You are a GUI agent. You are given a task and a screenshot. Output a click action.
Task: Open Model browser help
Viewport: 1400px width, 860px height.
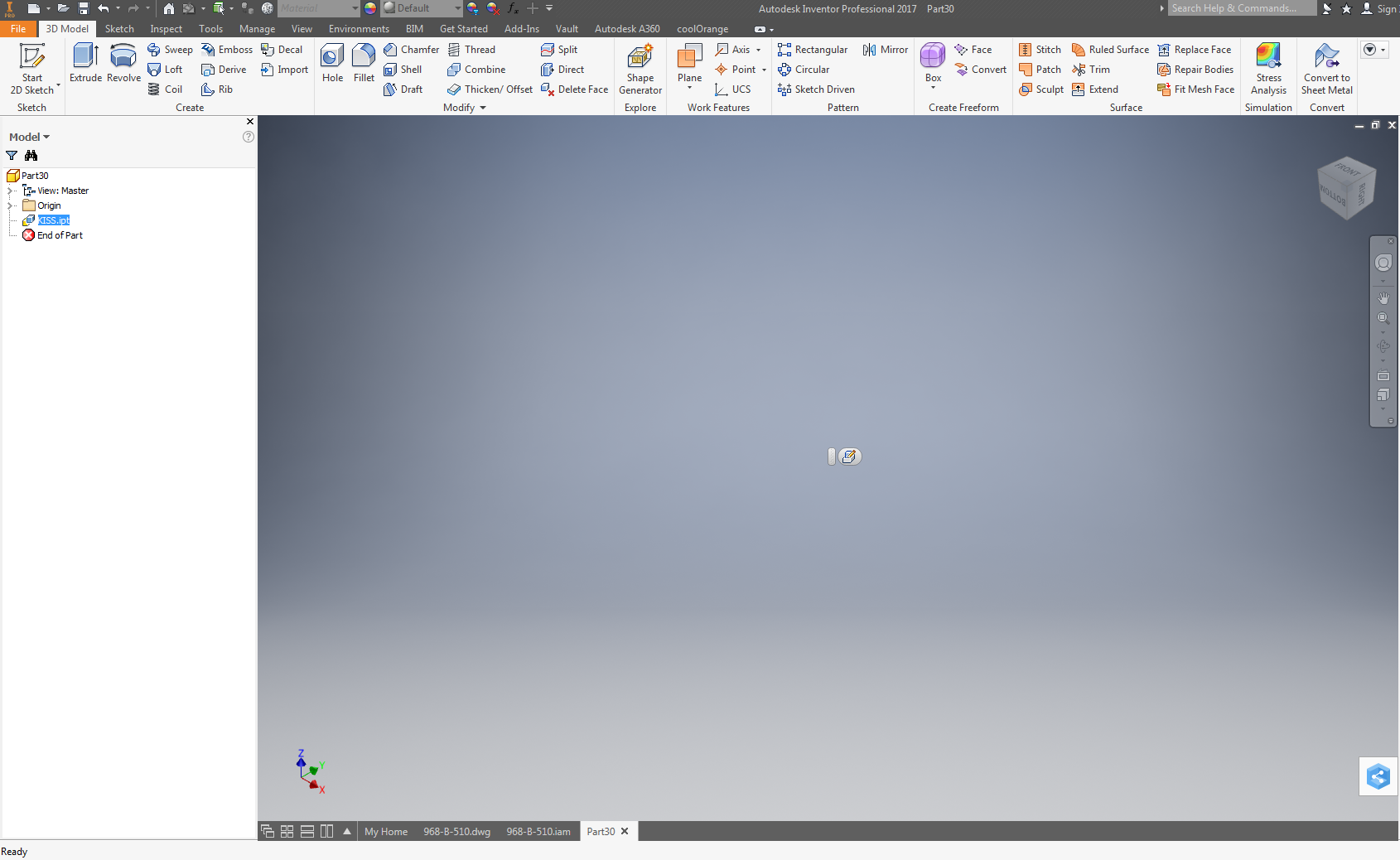coord(249,137)
